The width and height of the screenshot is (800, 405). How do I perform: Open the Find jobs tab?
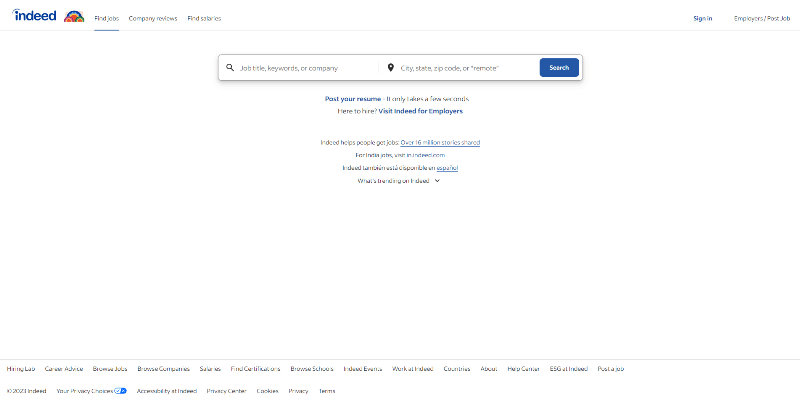click(x=107, y=18)
